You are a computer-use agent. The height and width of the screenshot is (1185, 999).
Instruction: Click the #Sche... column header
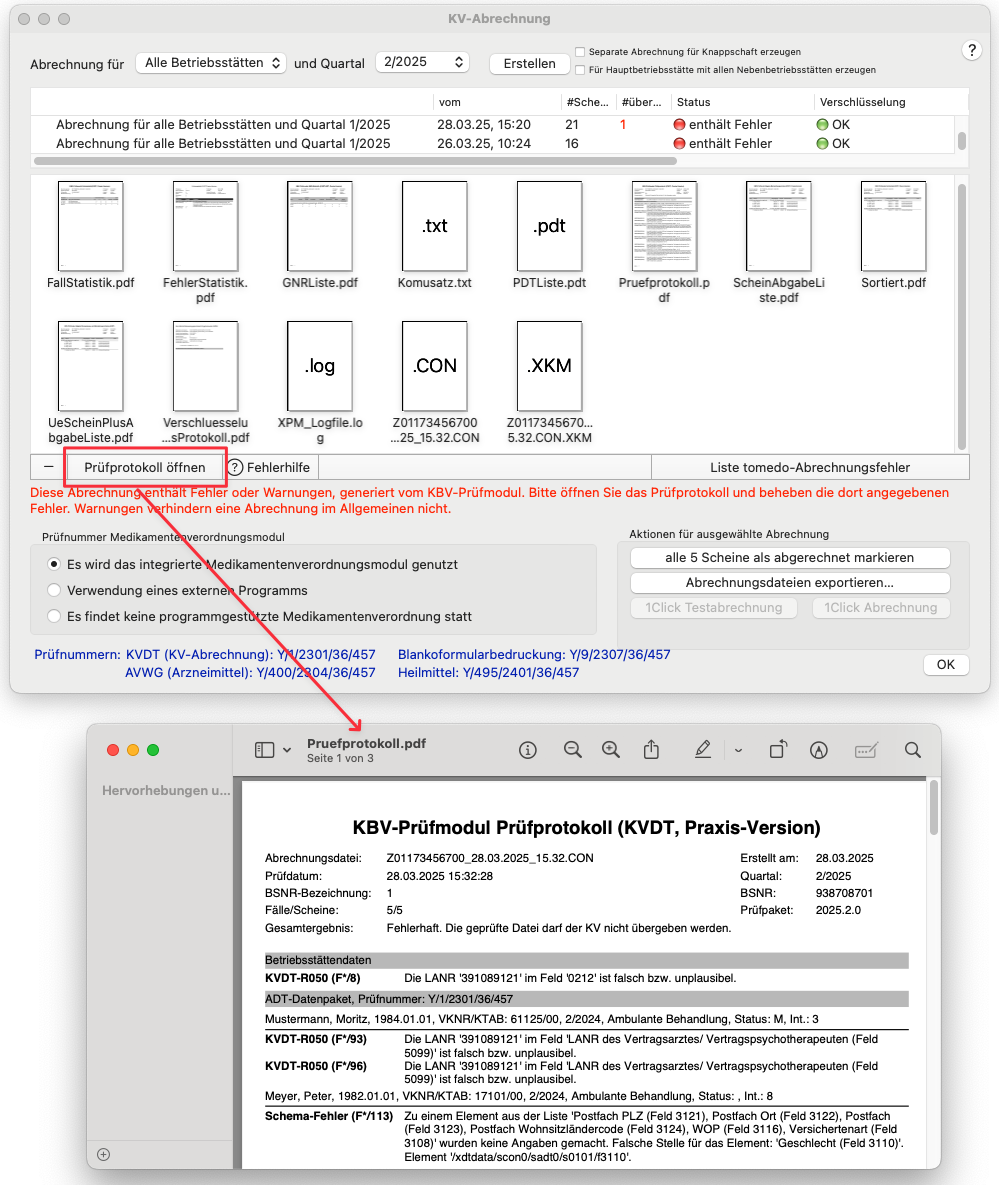[587, 102]
